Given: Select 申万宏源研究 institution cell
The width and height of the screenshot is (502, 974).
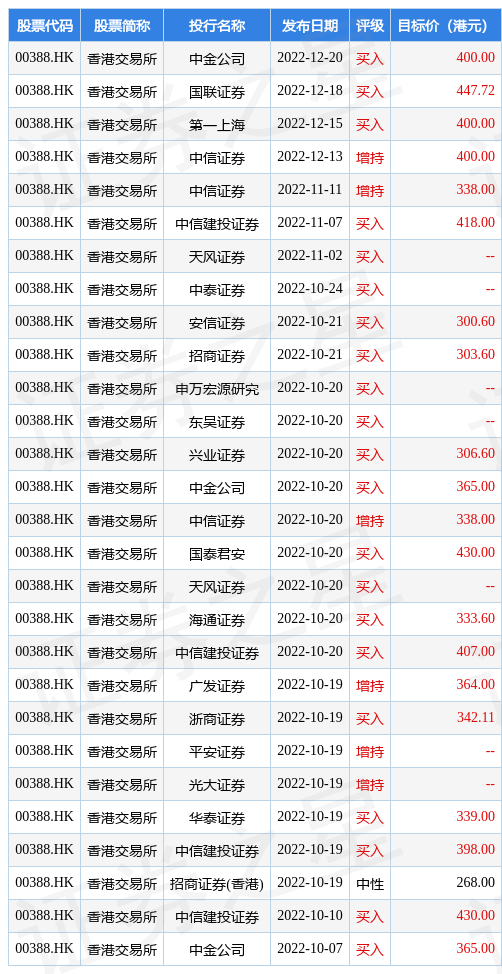Looking at the screenshot, I should (217, 388).
